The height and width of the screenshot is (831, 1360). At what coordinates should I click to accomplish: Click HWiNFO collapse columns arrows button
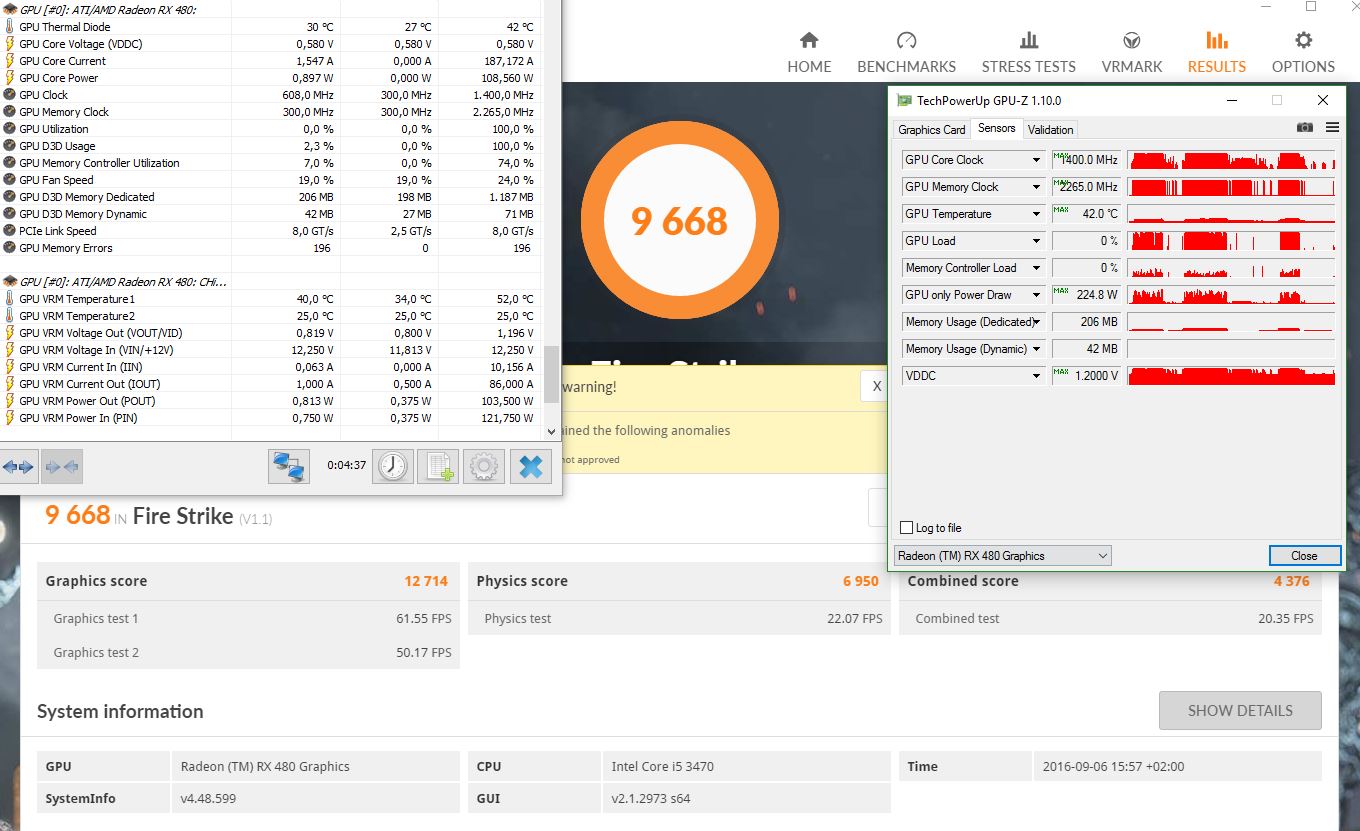tap(62, 466)
